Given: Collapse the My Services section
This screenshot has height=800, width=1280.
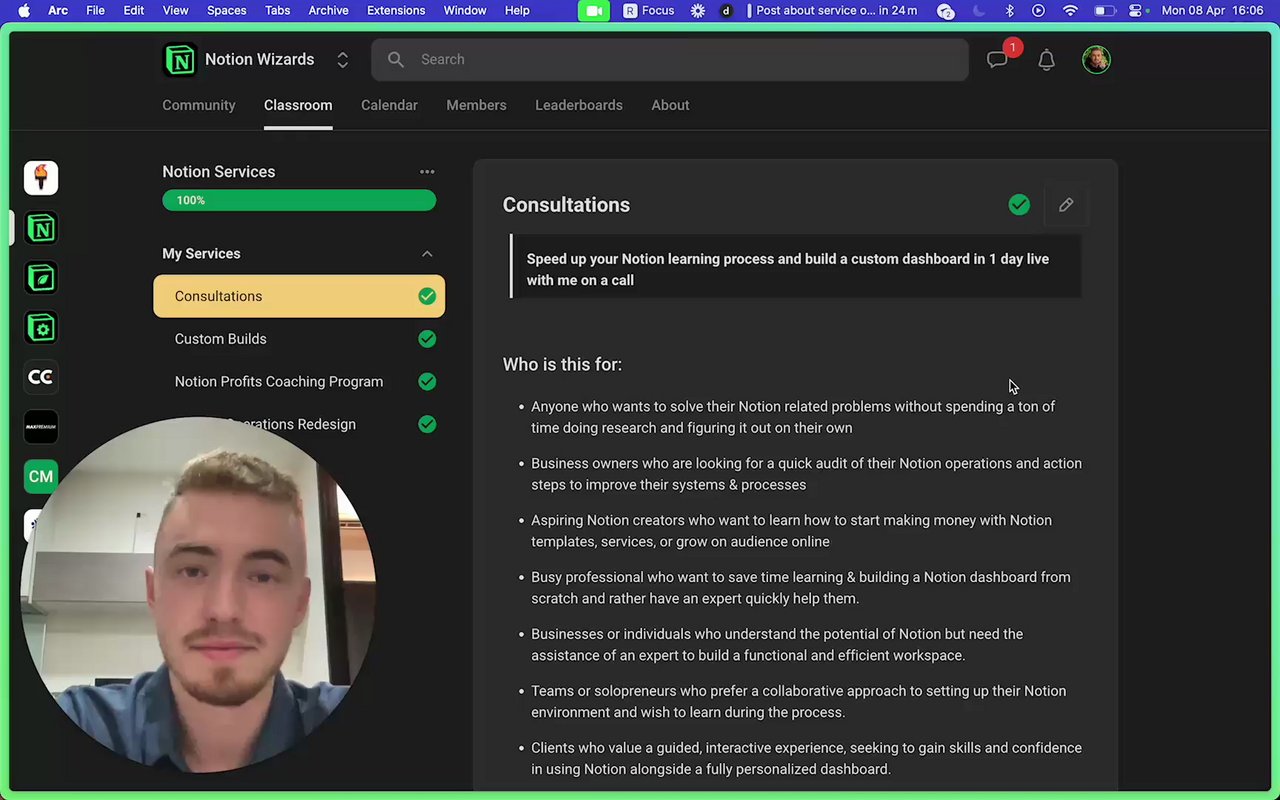Looking at the screenshot, I should 427,254.
